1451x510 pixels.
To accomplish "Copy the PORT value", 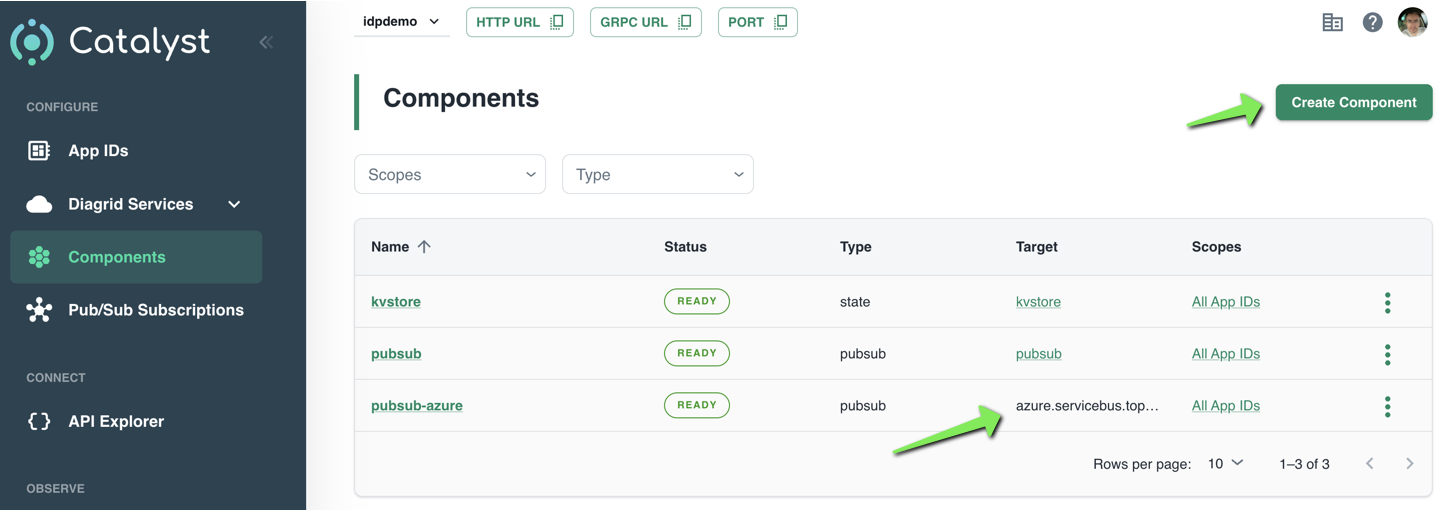I will (x=757, y=22).
